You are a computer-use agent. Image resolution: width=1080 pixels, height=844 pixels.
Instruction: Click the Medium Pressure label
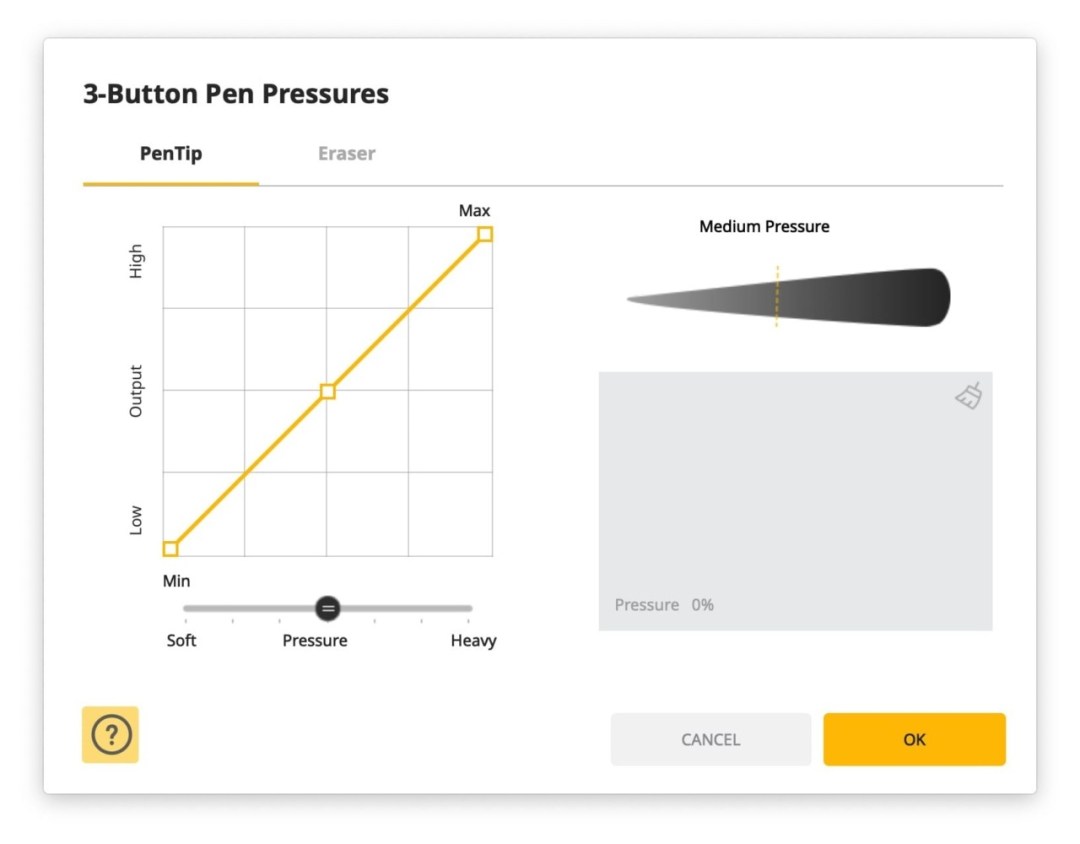(764, 226)
